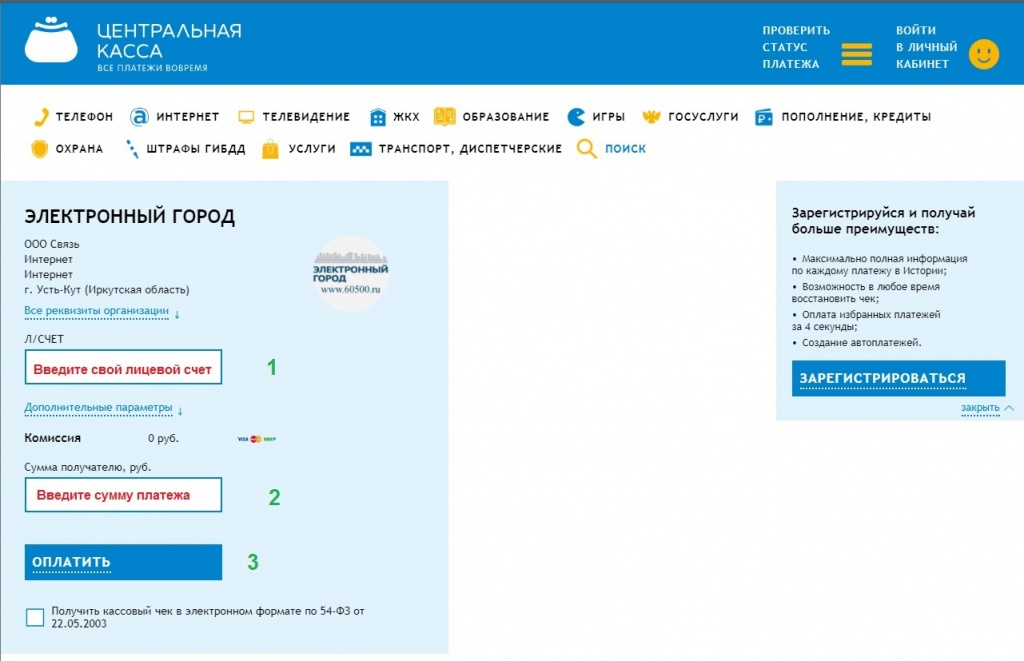Click the shopping bag icon beside Услуги
Viewport: 1024px width, 661px height.
tap(270, 150)
